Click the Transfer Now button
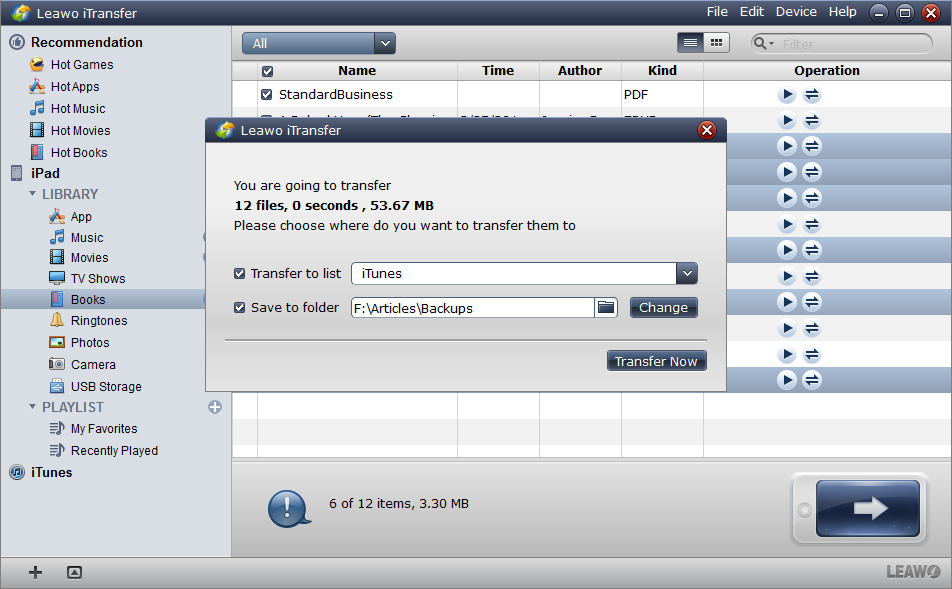This screenshot has height=589, width=952. coord(656,361)
